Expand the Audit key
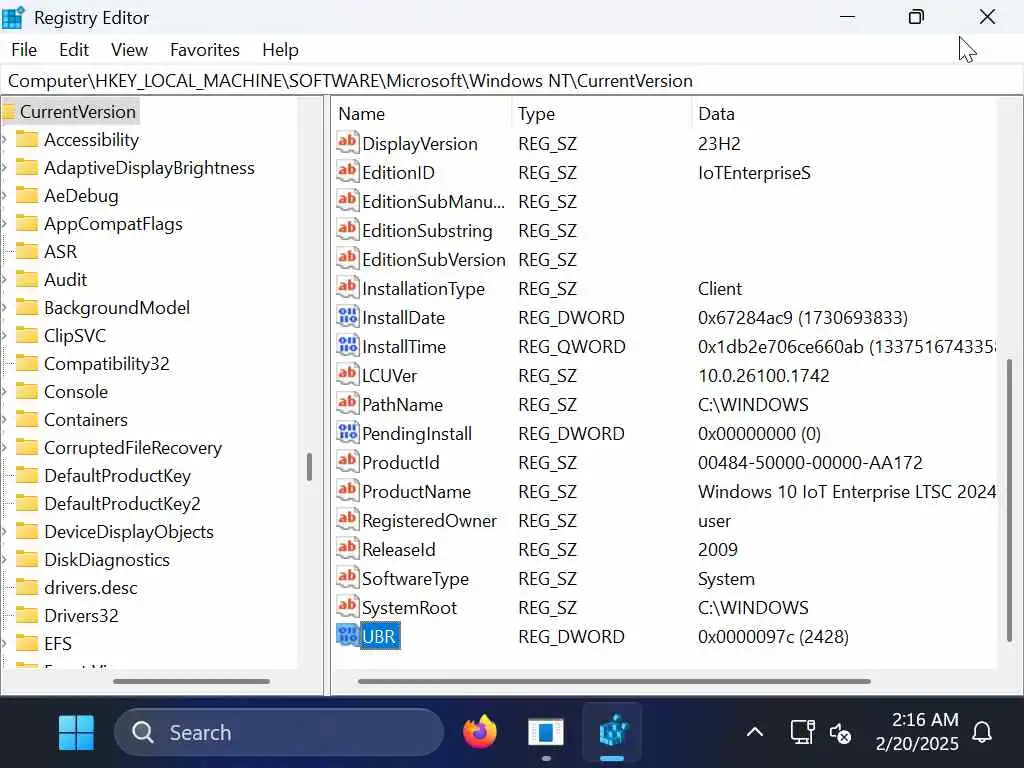The image size is (1024, 768). click(x=5, y=280)
